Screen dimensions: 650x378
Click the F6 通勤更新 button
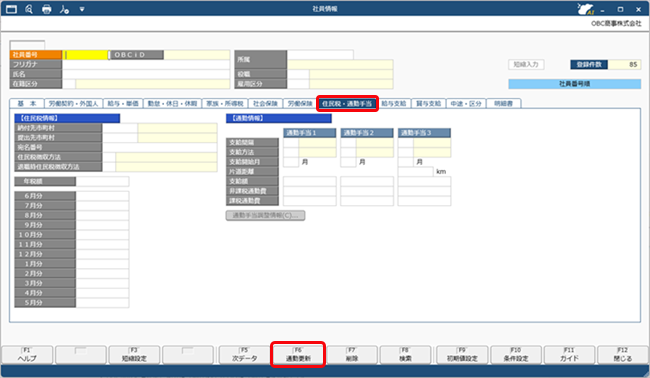298,355
